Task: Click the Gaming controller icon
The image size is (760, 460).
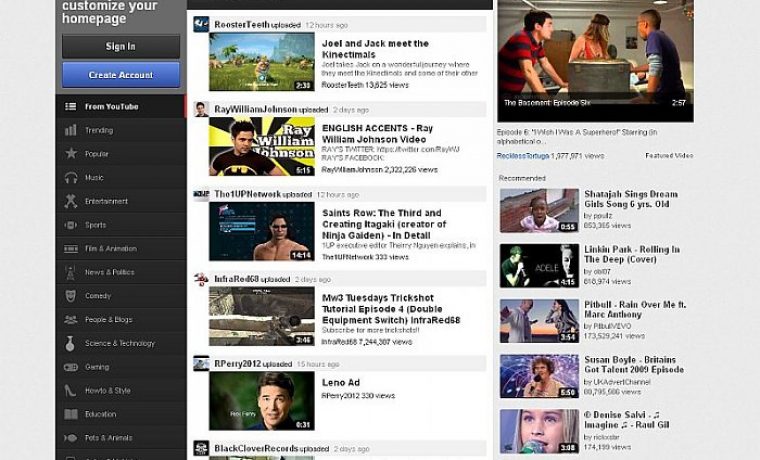Action: click(71, 367)
